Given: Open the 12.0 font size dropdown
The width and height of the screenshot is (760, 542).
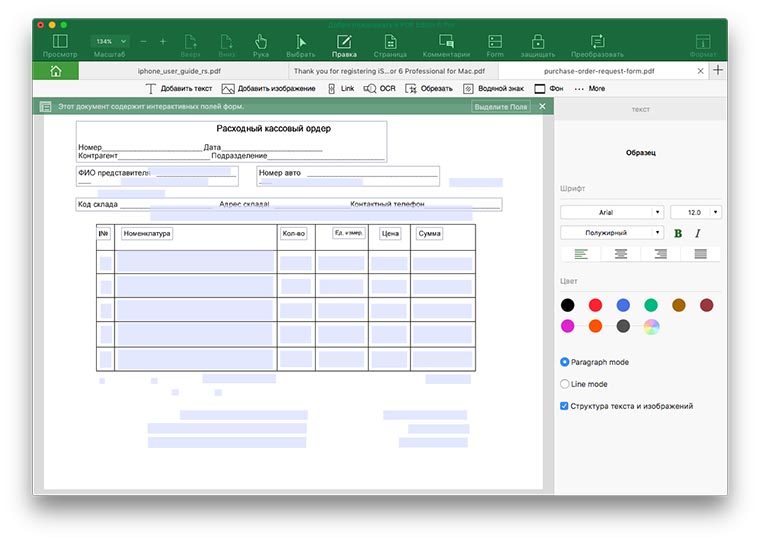Looking at the screenshot, I should pyautogui.click(x=695, y=212).
